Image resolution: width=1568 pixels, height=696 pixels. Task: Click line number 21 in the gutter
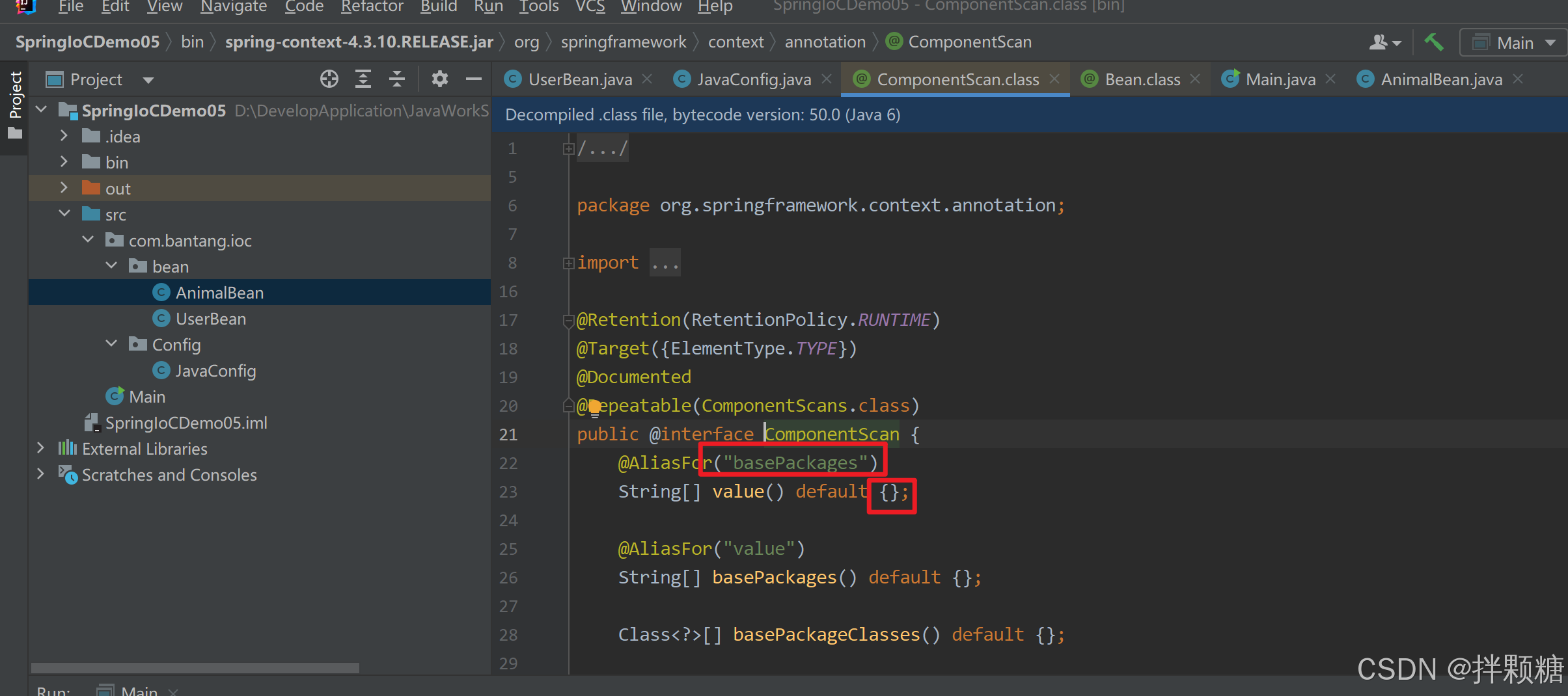click(x=508, y=435)
